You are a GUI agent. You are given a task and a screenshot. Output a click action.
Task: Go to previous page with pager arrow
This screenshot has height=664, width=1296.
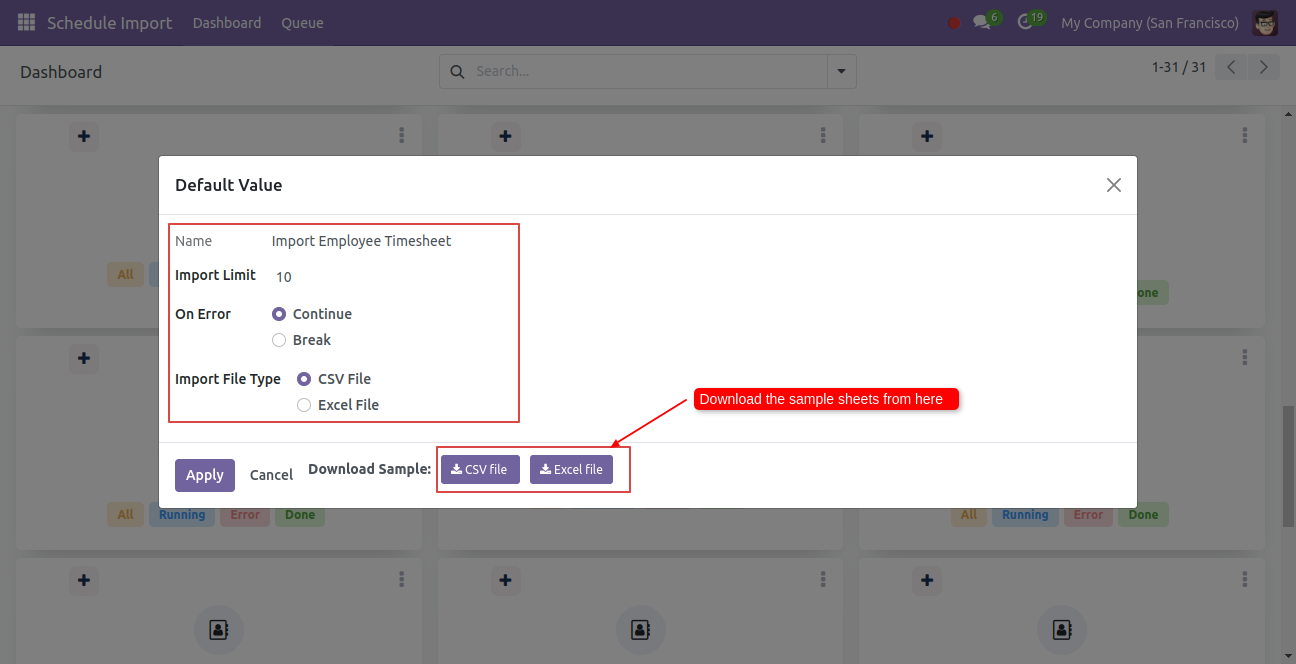(x=1232, y=67)
